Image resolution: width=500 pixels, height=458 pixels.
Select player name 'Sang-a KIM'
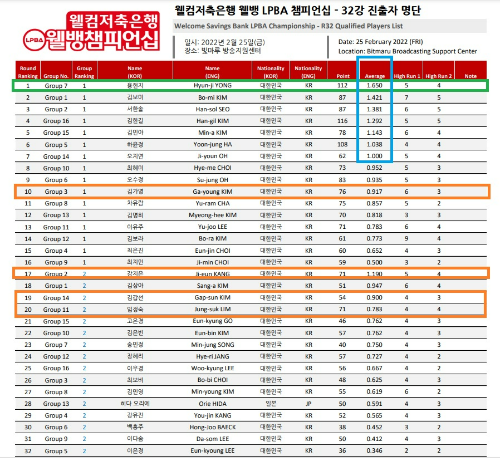click(x=212, y=286)
